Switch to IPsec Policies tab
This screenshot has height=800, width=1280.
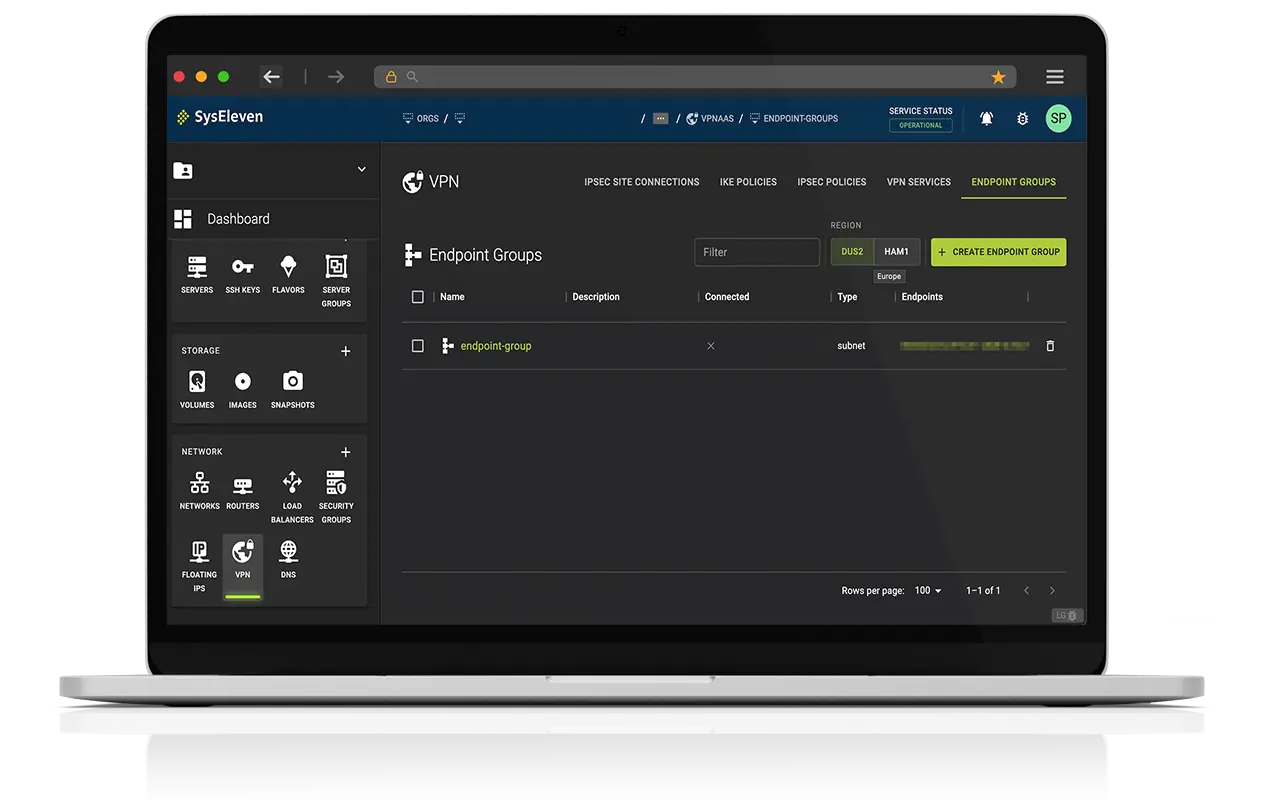(832, 182)
